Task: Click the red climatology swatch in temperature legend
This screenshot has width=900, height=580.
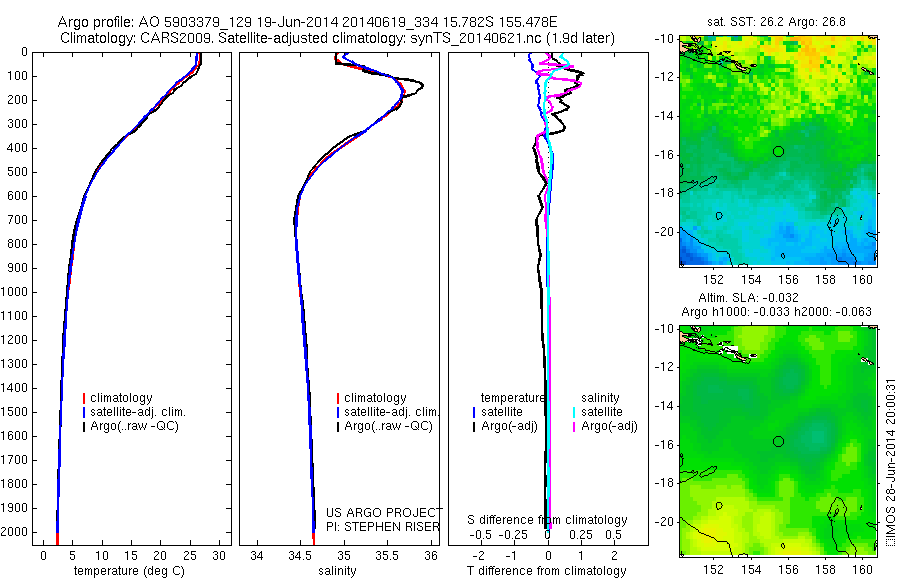Action: click(84, 398)
